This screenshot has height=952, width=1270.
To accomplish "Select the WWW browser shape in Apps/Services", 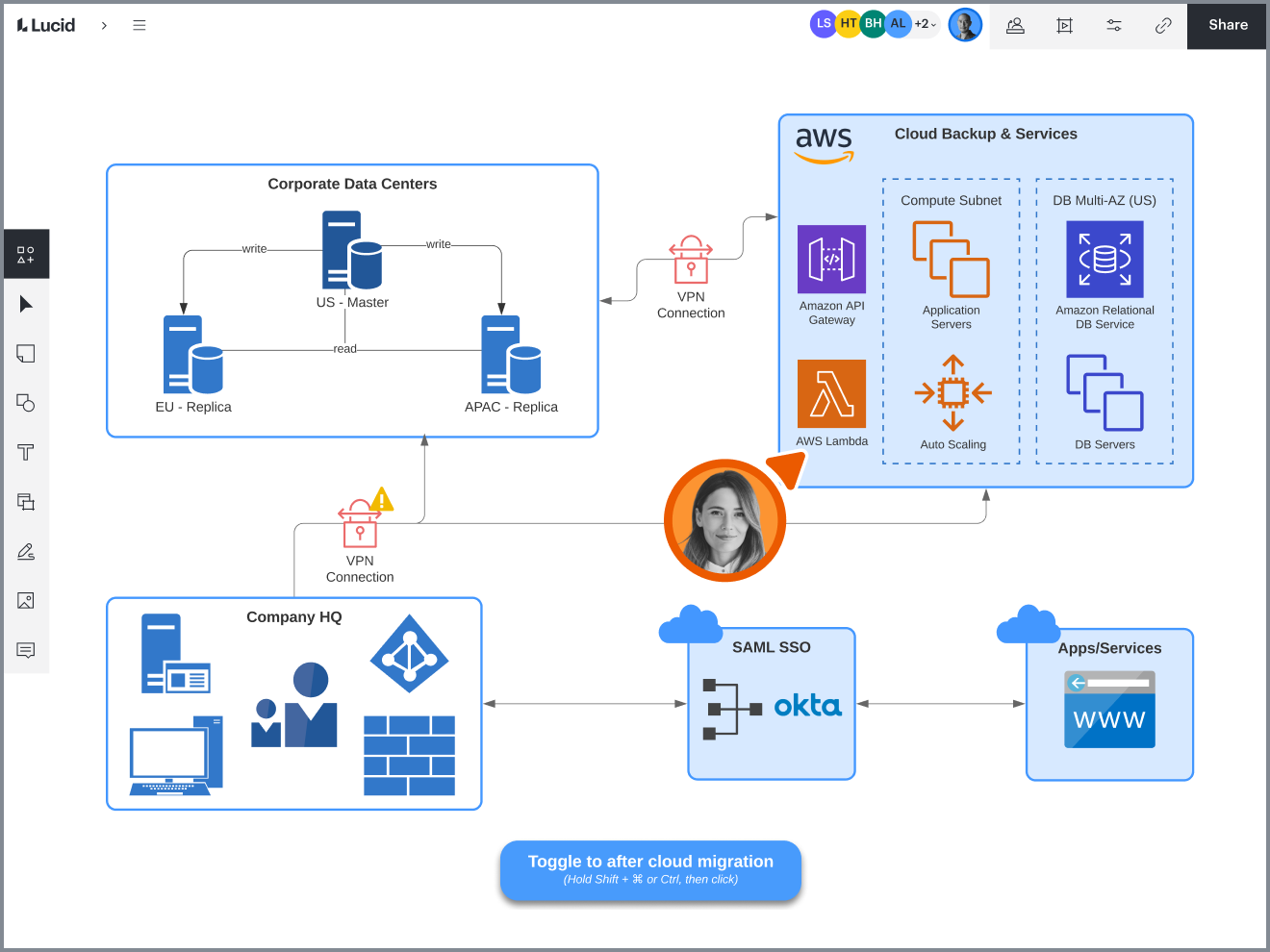I will (x=1109, y=710).
